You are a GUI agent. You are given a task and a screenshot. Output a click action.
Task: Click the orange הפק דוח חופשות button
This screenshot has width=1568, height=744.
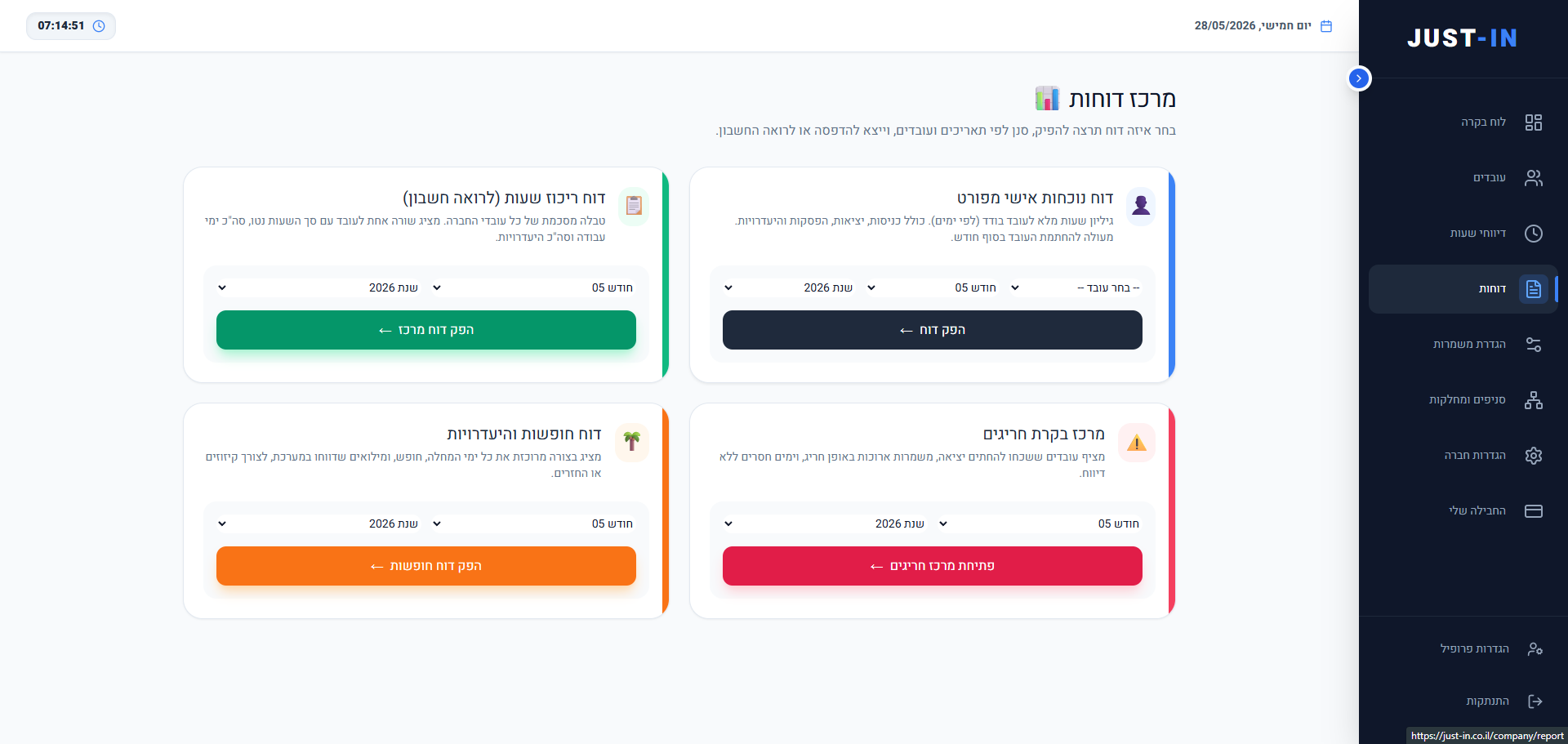click(426, 566)
